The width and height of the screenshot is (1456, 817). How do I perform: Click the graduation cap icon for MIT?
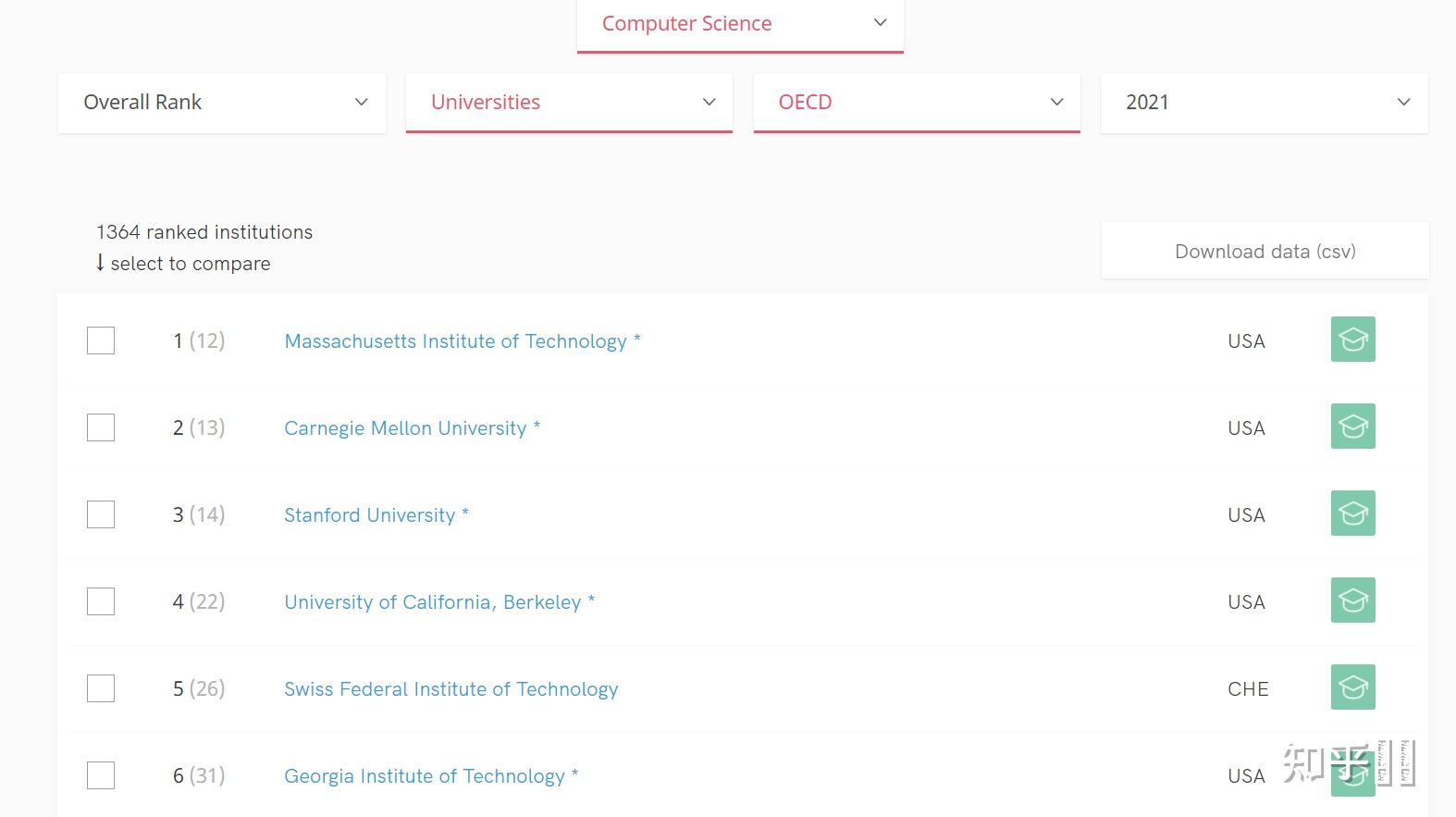click(x=1352, y=340)
